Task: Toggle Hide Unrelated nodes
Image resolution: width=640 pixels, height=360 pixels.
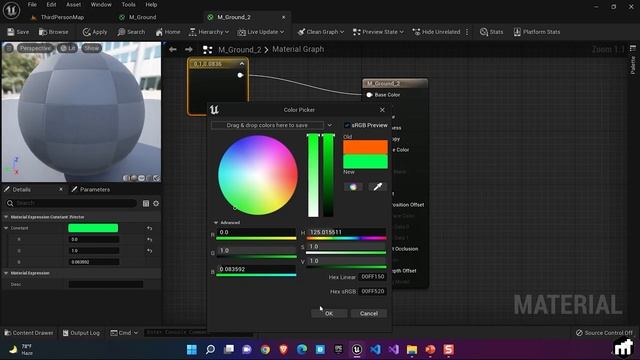Action: coord(436,32)
